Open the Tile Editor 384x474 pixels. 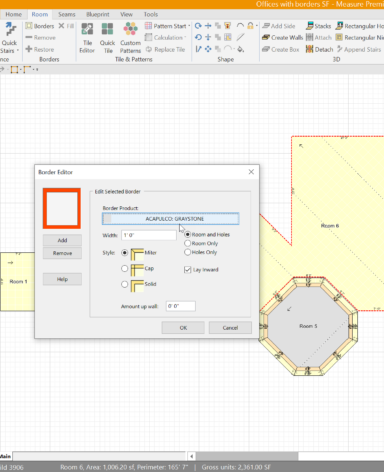pos(87,38)
